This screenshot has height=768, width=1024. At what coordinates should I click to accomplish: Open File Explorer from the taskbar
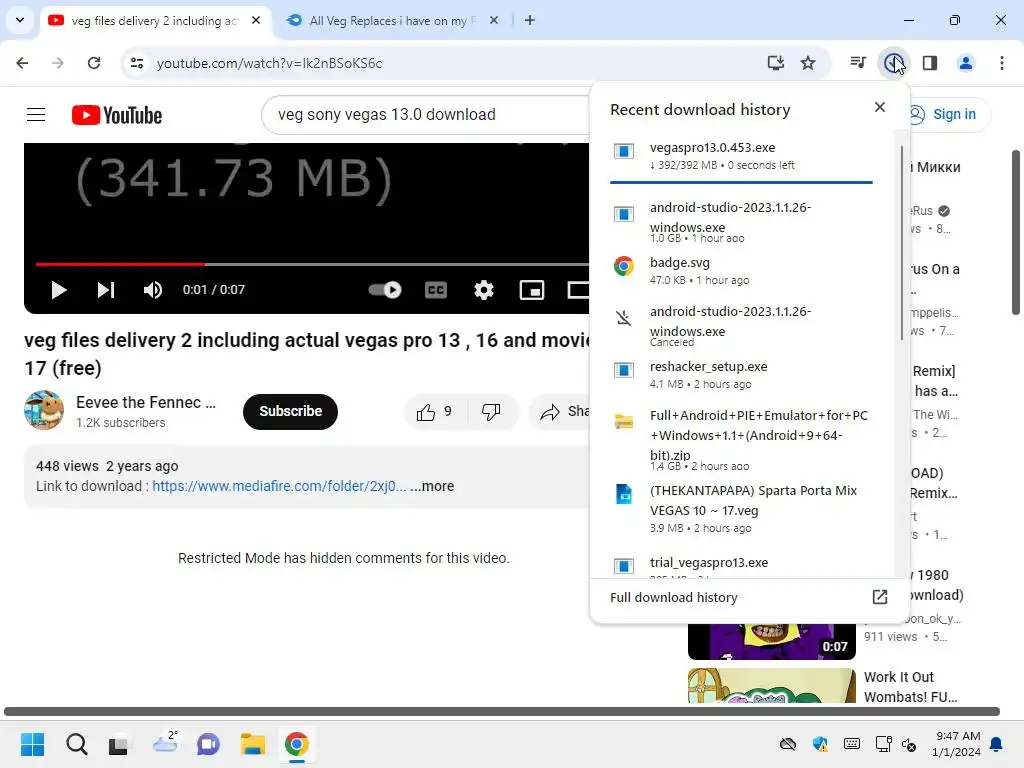click(253, 744)
